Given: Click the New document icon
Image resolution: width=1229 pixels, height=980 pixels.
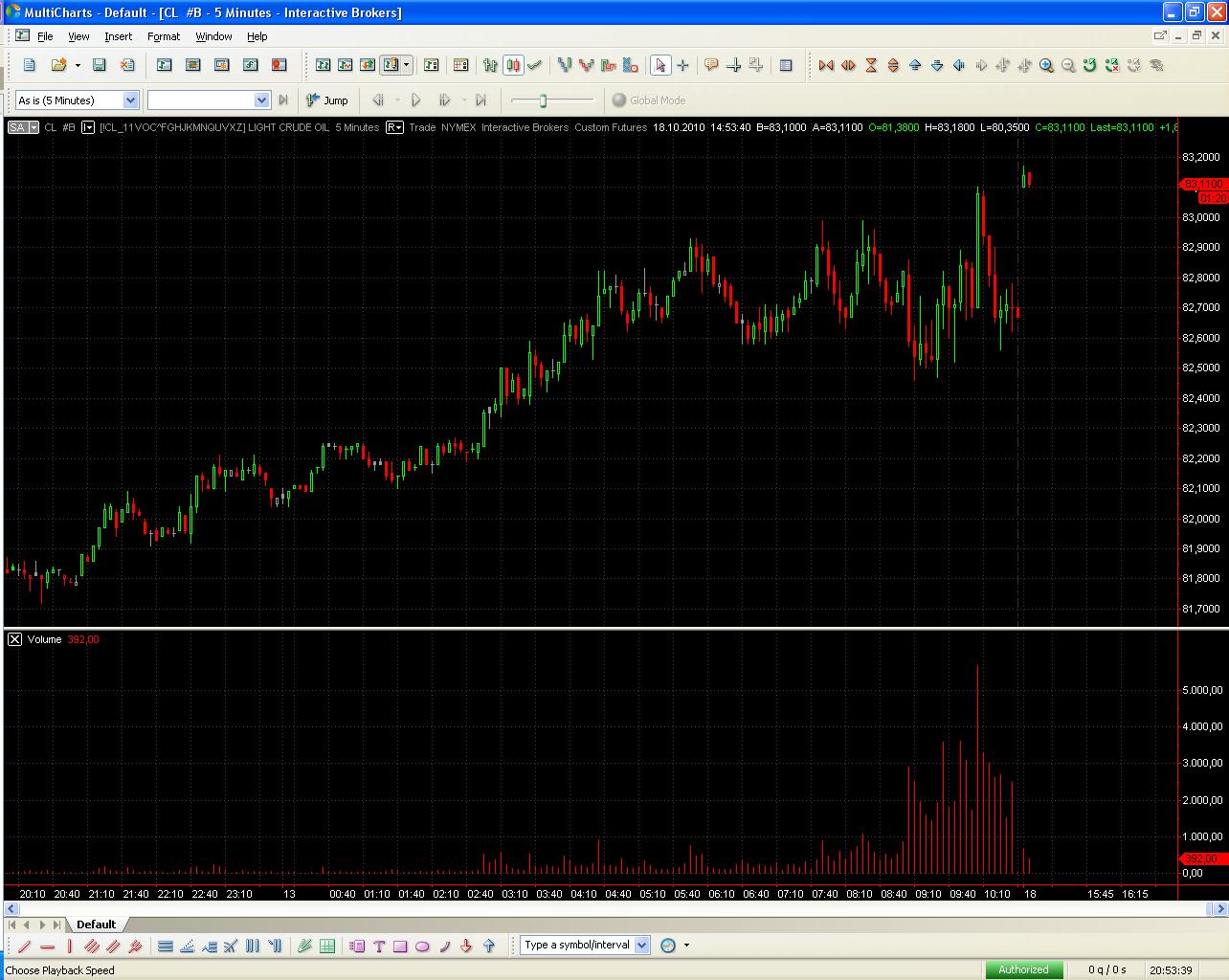Looking at the screenshot, I should tap(29, 65).
